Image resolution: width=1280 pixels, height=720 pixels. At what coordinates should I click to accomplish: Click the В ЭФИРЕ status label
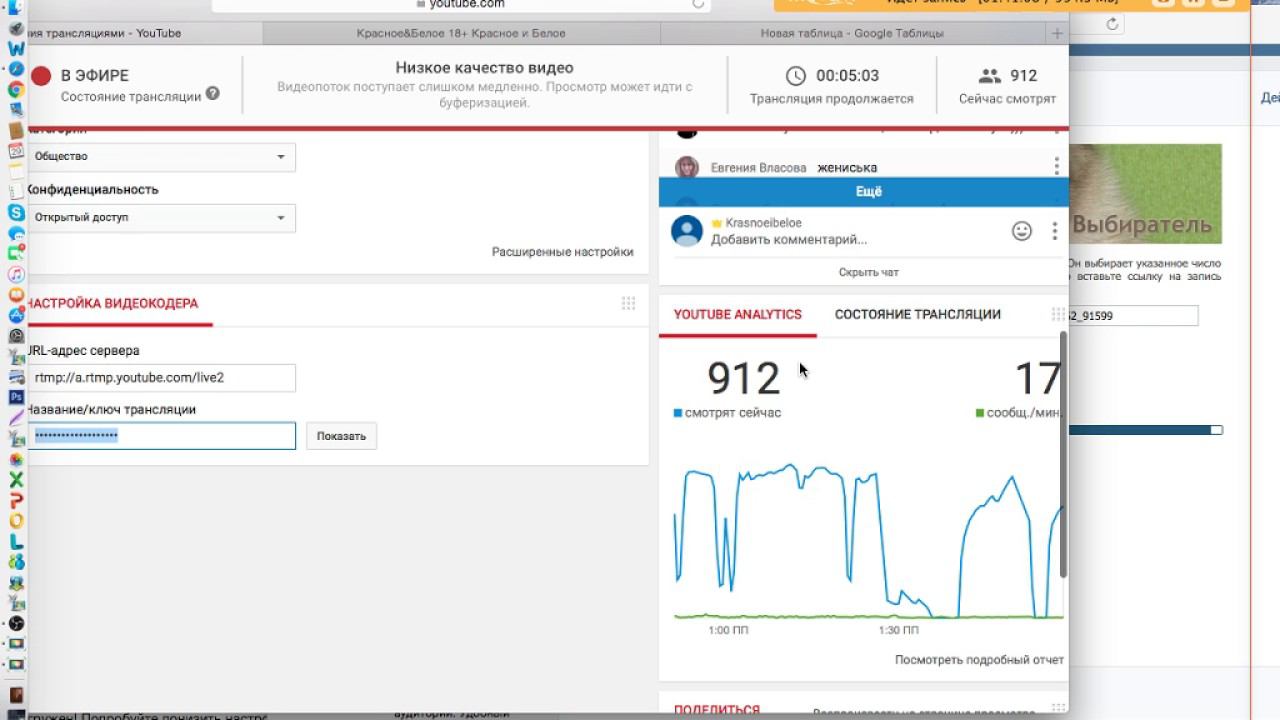tap(95, 76)
